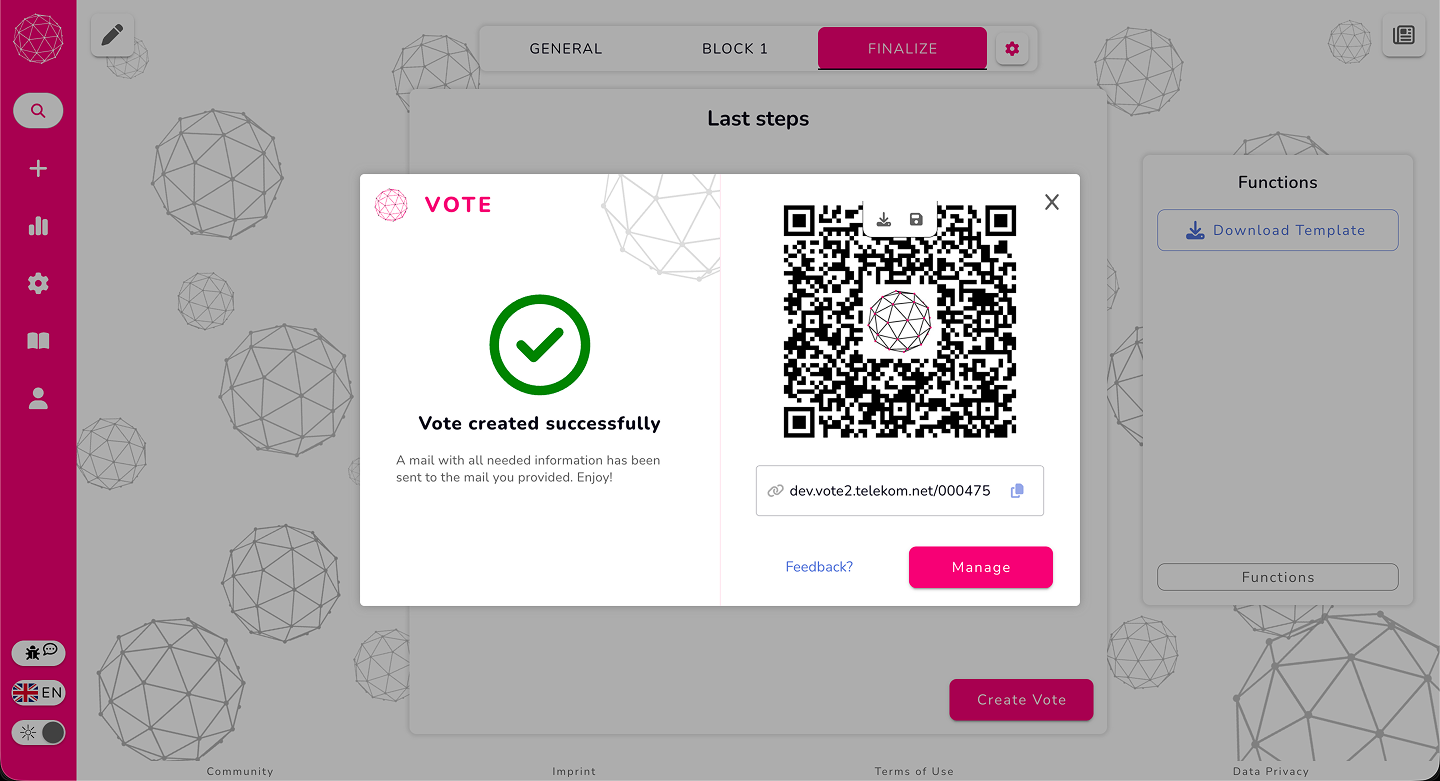The height and width of the screenshot is (781, 1440).
Task: Select the pencil edit icon at top left
Action: click(x=111, y=34)
